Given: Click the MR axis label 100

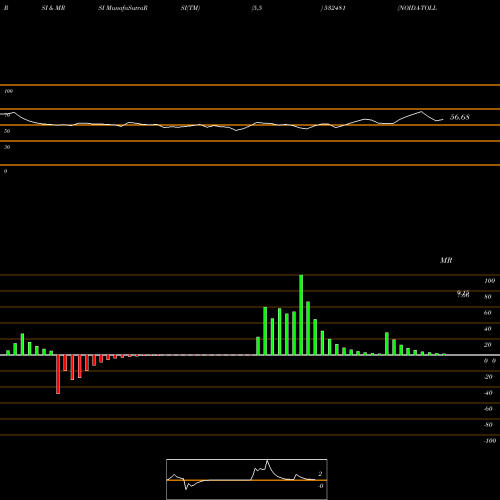Looking at the screenshot, I should coord(489,281).
